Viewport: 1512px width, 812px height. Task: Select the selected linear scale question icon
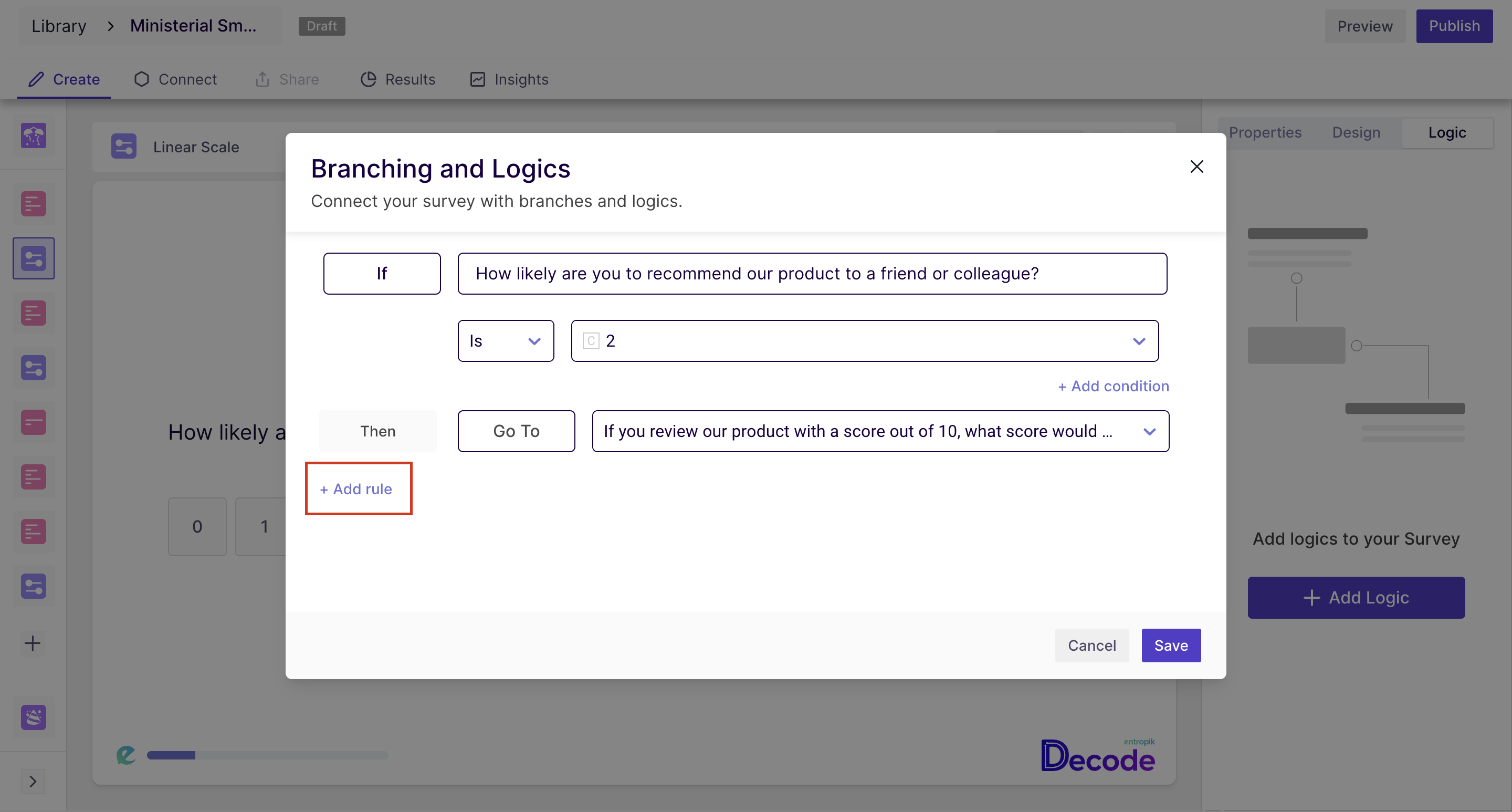point(34,258)
